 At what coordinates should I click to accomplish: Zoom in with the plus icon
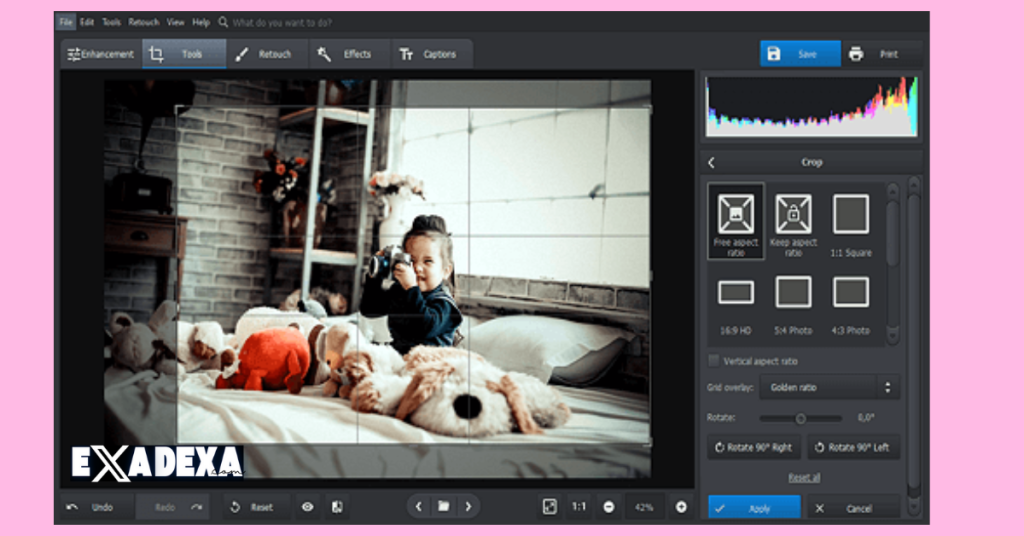pos(681,507)
